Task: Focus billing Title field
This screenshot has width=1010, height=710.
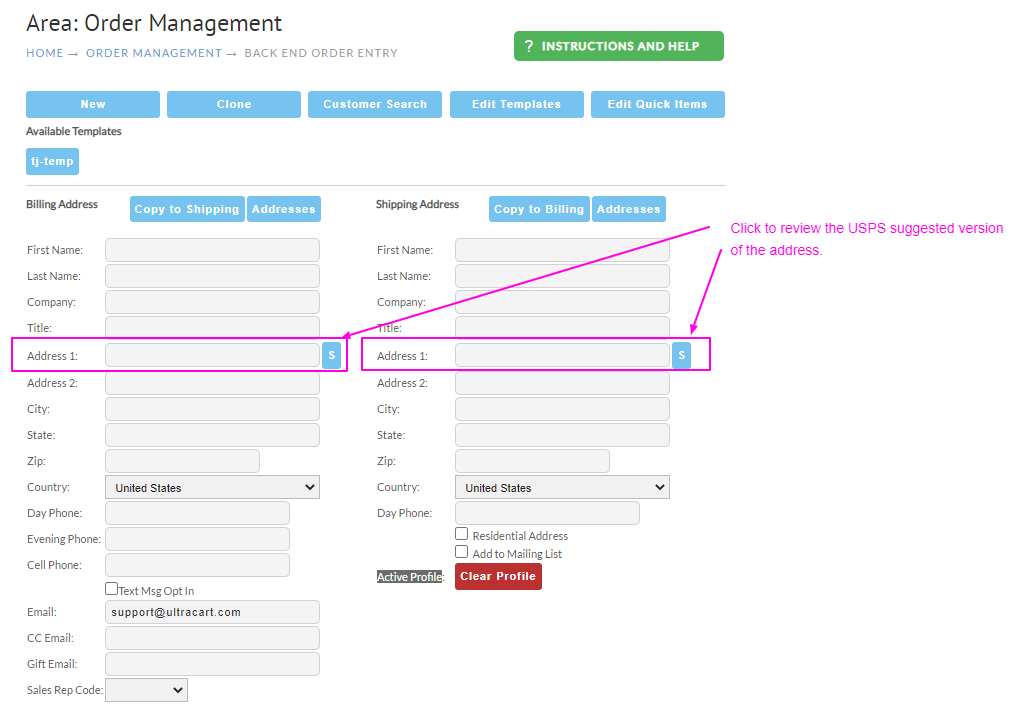Action: click(212, 327)
